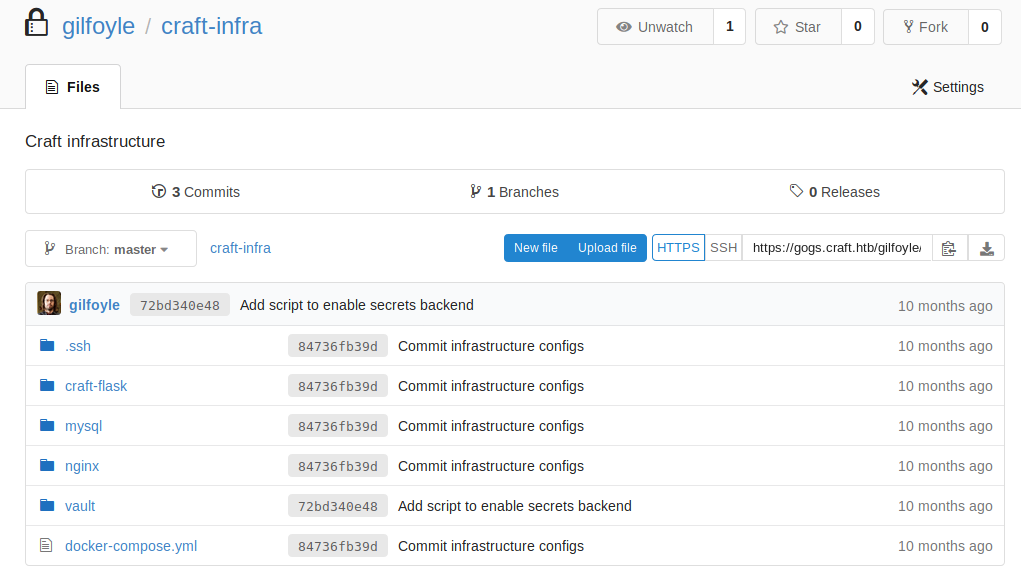Viewport: 1021px width, 573px height.
Task: View the 3 Commits history
Action: pyautogui.click(x=196, y=192)
